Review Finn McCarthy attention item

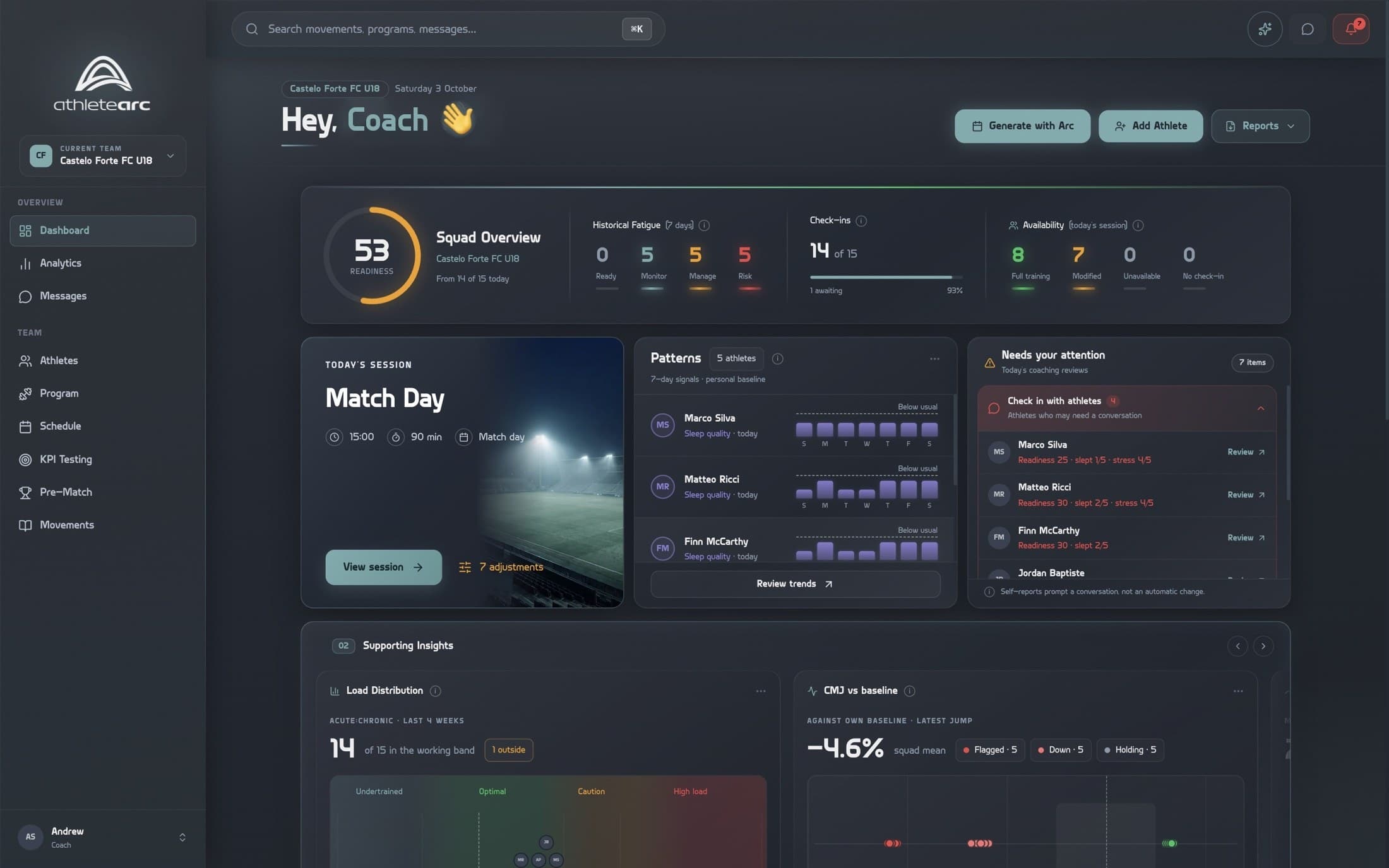1246,538
